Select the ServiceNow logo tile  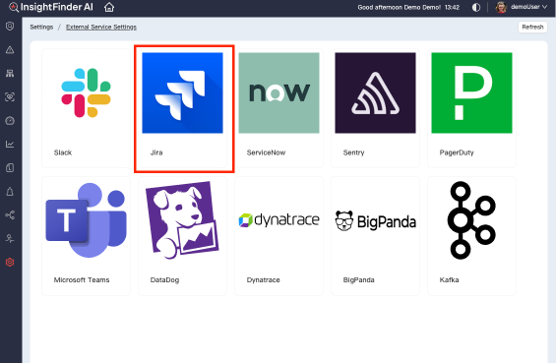point(279,93)
